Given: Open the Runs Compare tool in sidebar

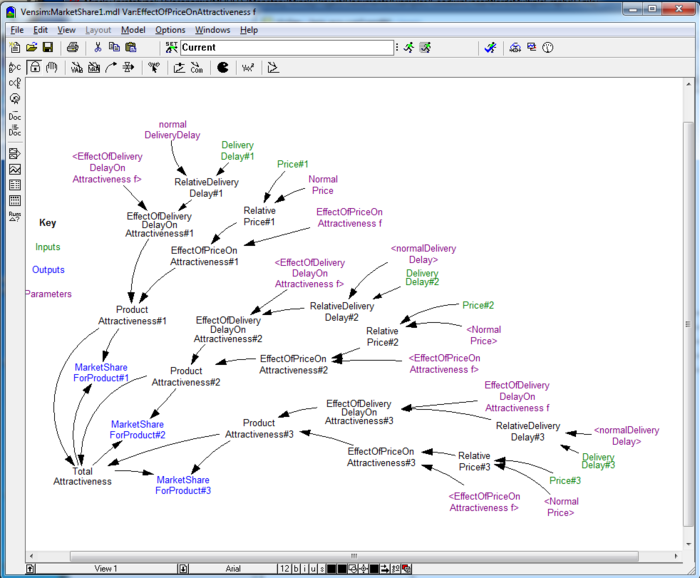Looking at the screenshot, I should coord(15,216).
